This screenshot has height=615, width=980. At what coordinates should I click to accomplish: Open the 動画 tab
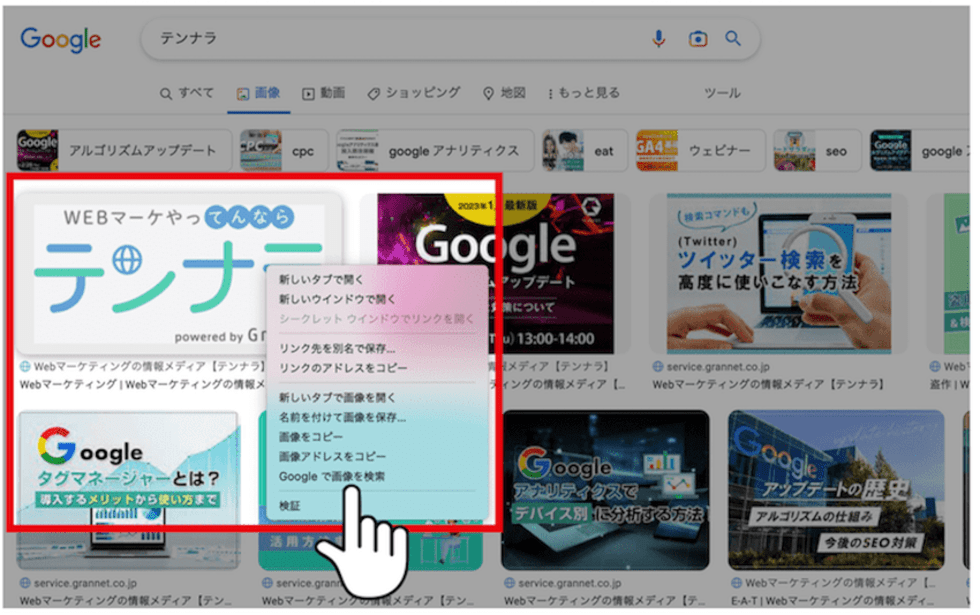pos(325,92)
